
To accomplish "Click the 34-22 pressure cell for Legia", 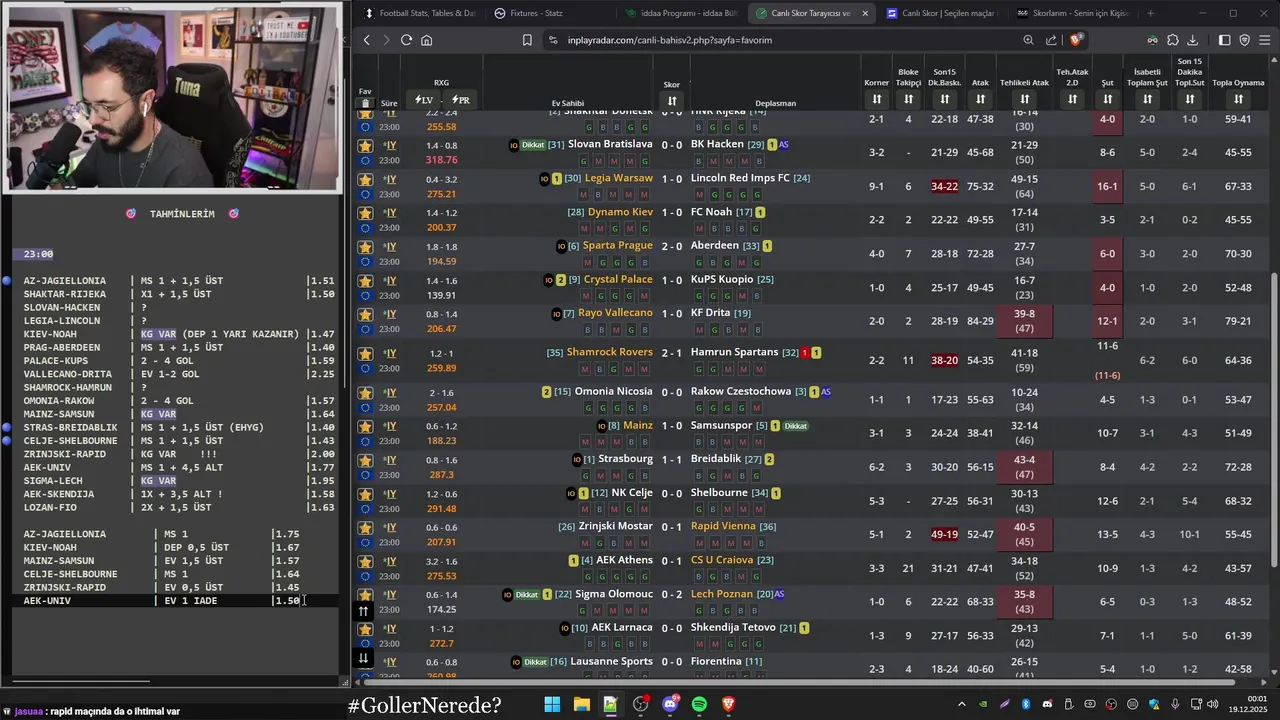I will click(944, 187).
